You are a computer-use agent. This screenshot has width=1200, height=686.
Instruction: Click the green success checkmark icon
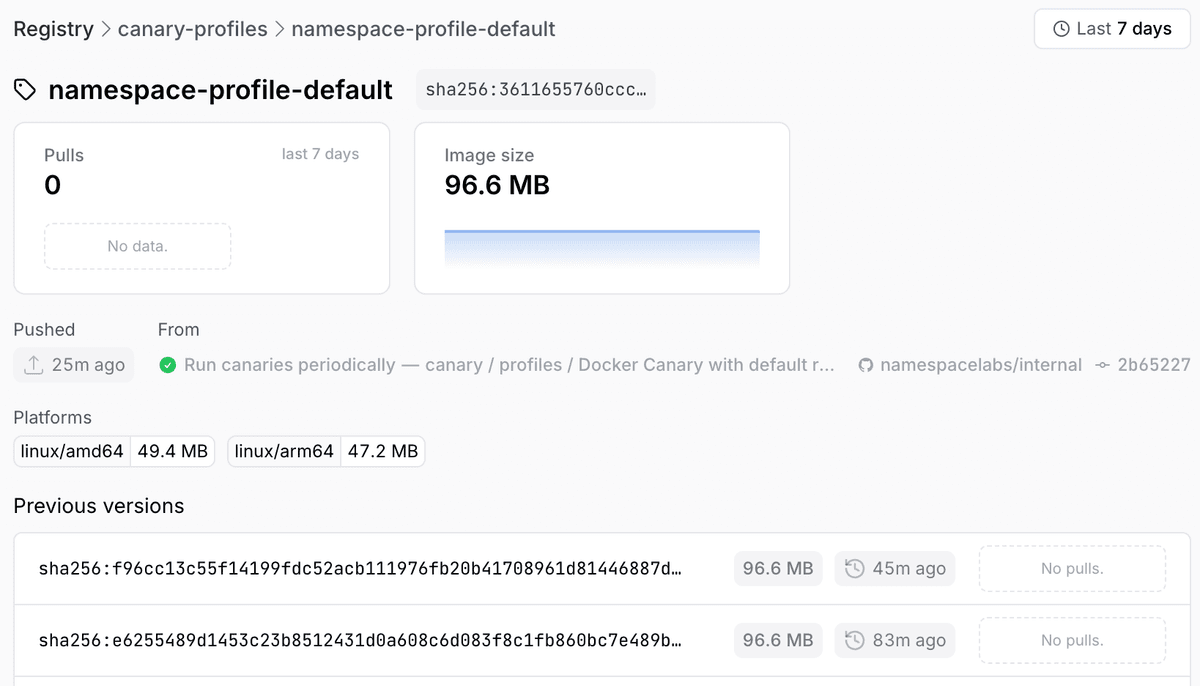[x=168, y=365]
